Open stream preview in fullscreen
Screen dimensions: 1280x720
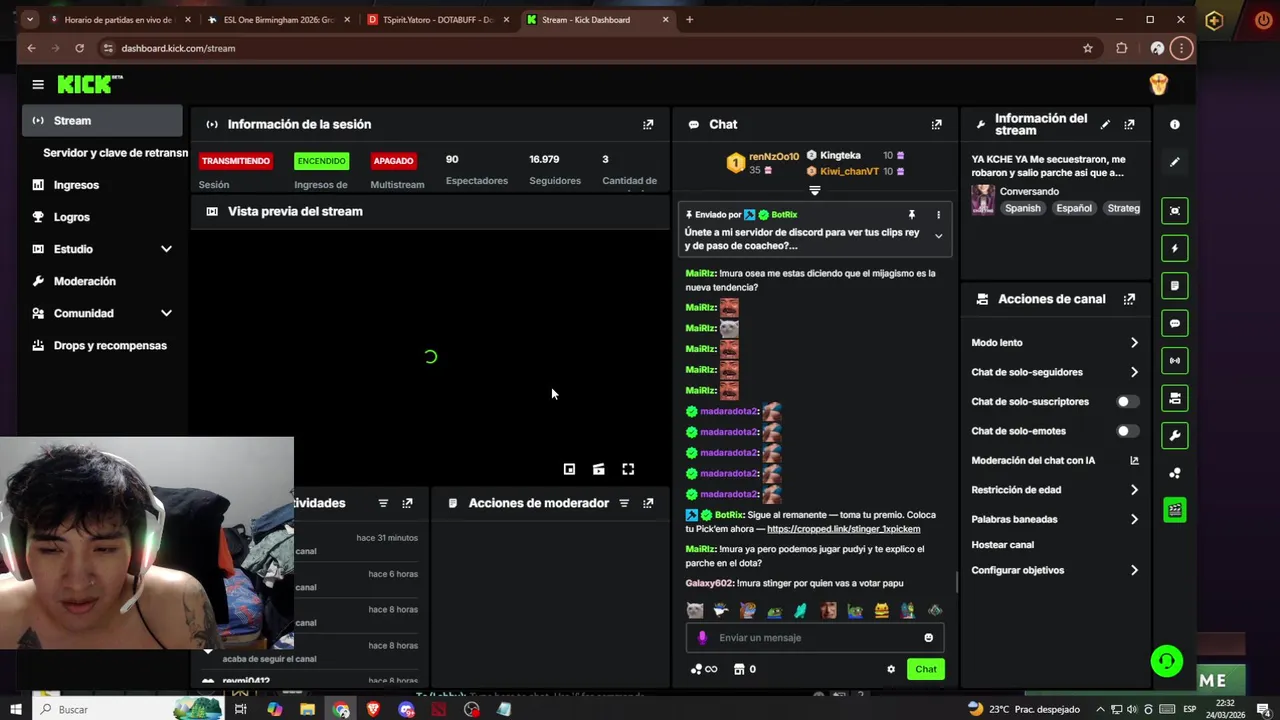[x=628, y=469]
